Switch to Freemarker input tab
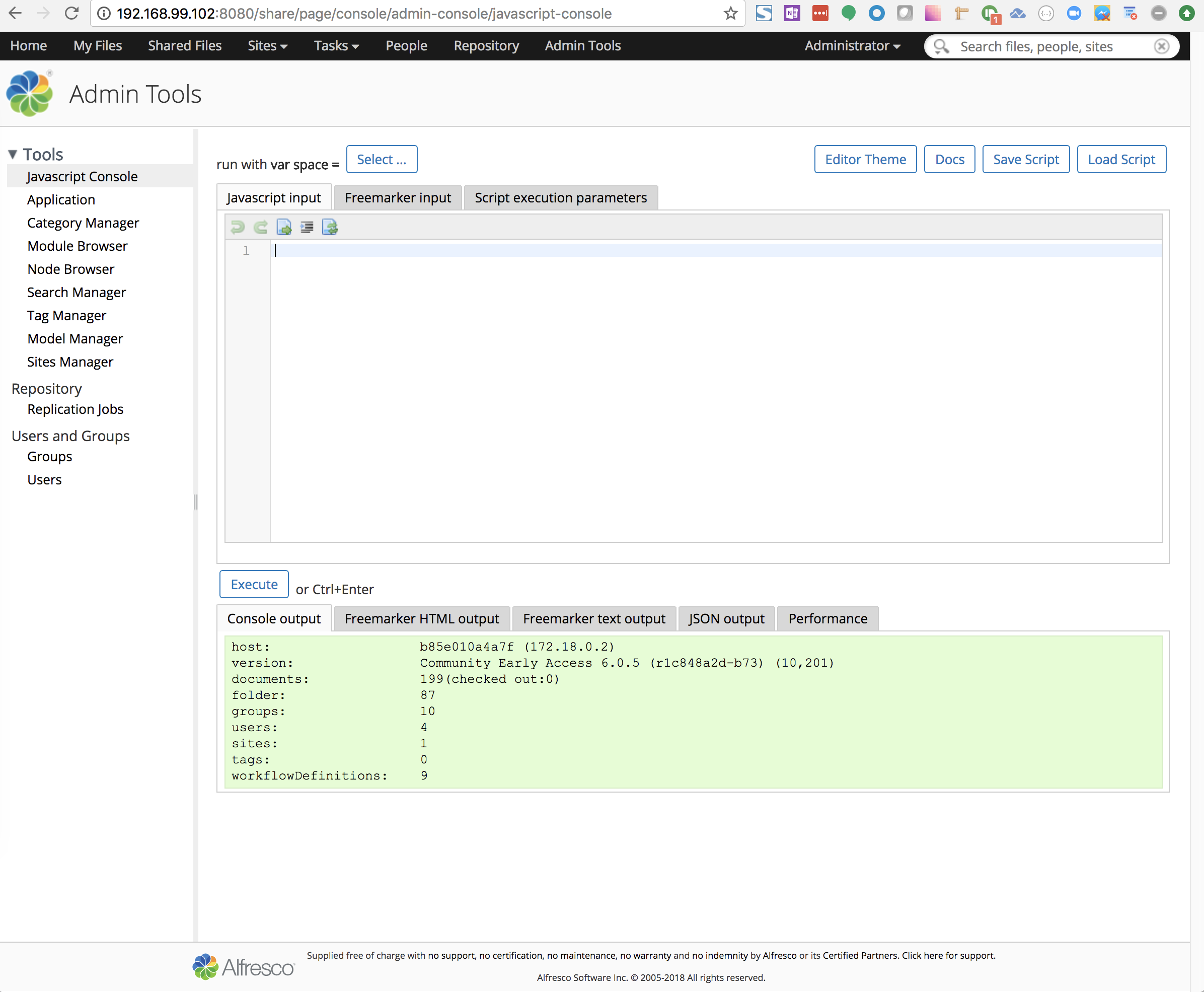 [x=398, y=198]
